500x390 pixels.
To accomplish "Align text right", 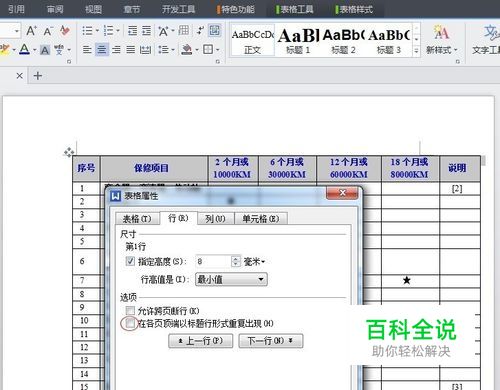I will [116, 50].
